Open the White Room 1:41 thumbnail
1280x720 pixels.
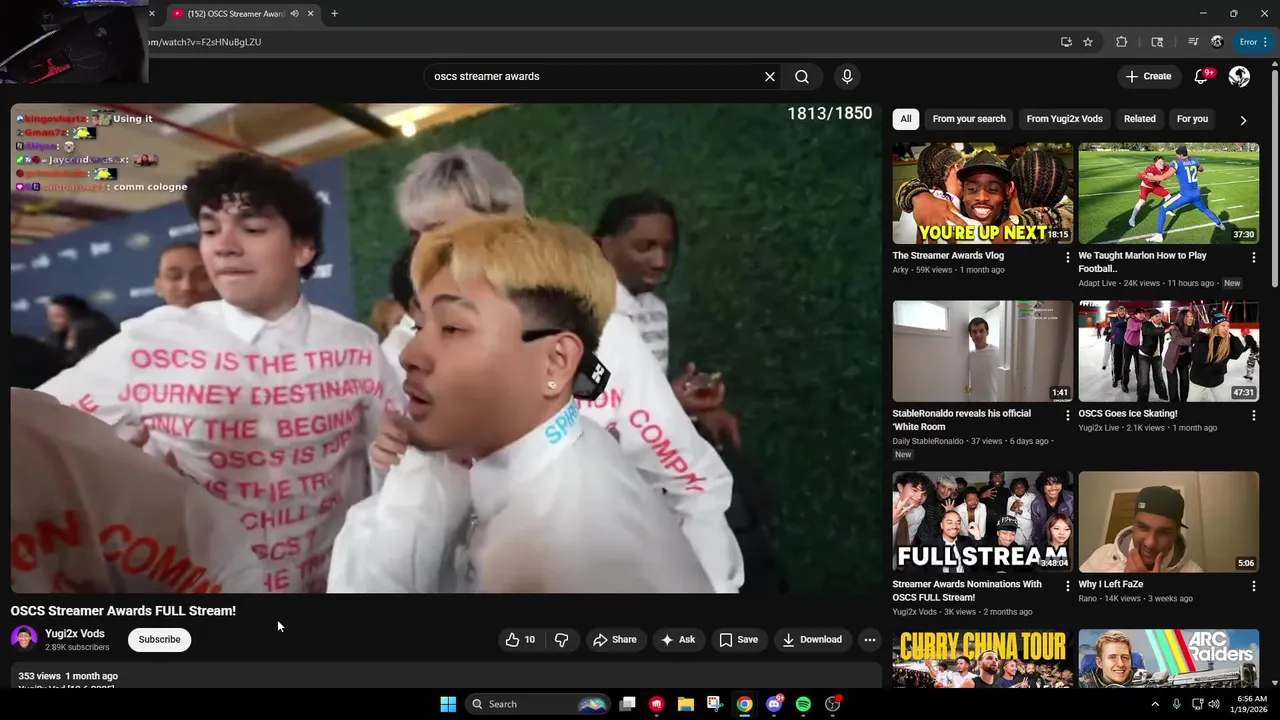pos(983,351)
